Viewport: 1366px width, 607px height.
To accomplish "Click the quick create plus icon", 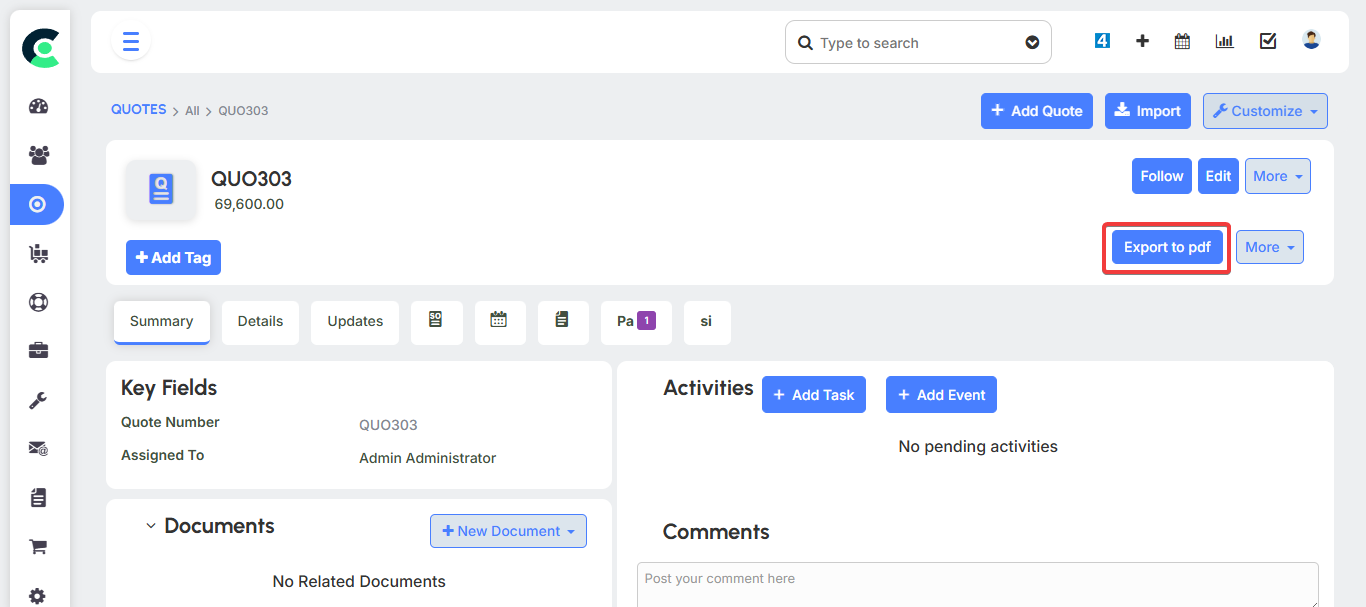I will click(1142, 42).
